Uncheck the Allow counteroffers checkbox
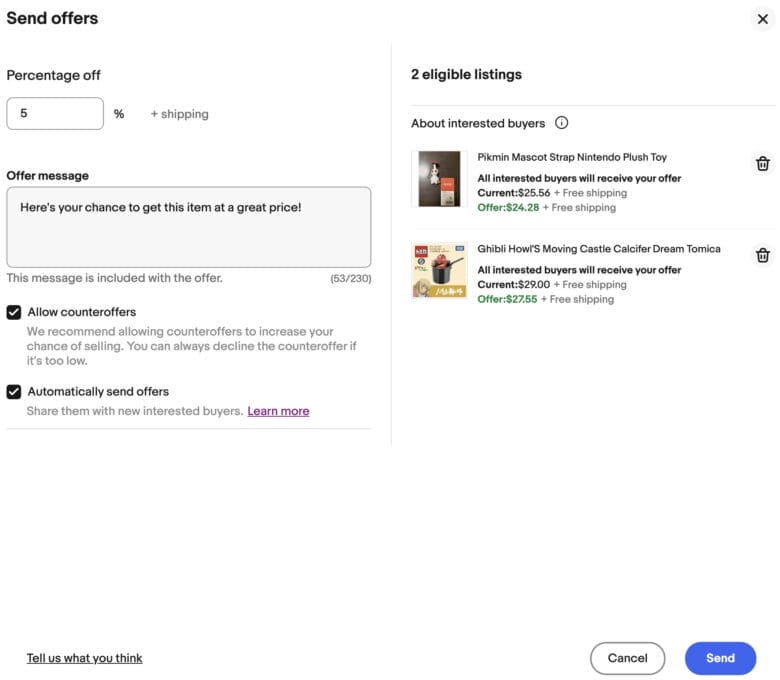Image resolution: width=780 pixels, height=680 pixels. 14,312
